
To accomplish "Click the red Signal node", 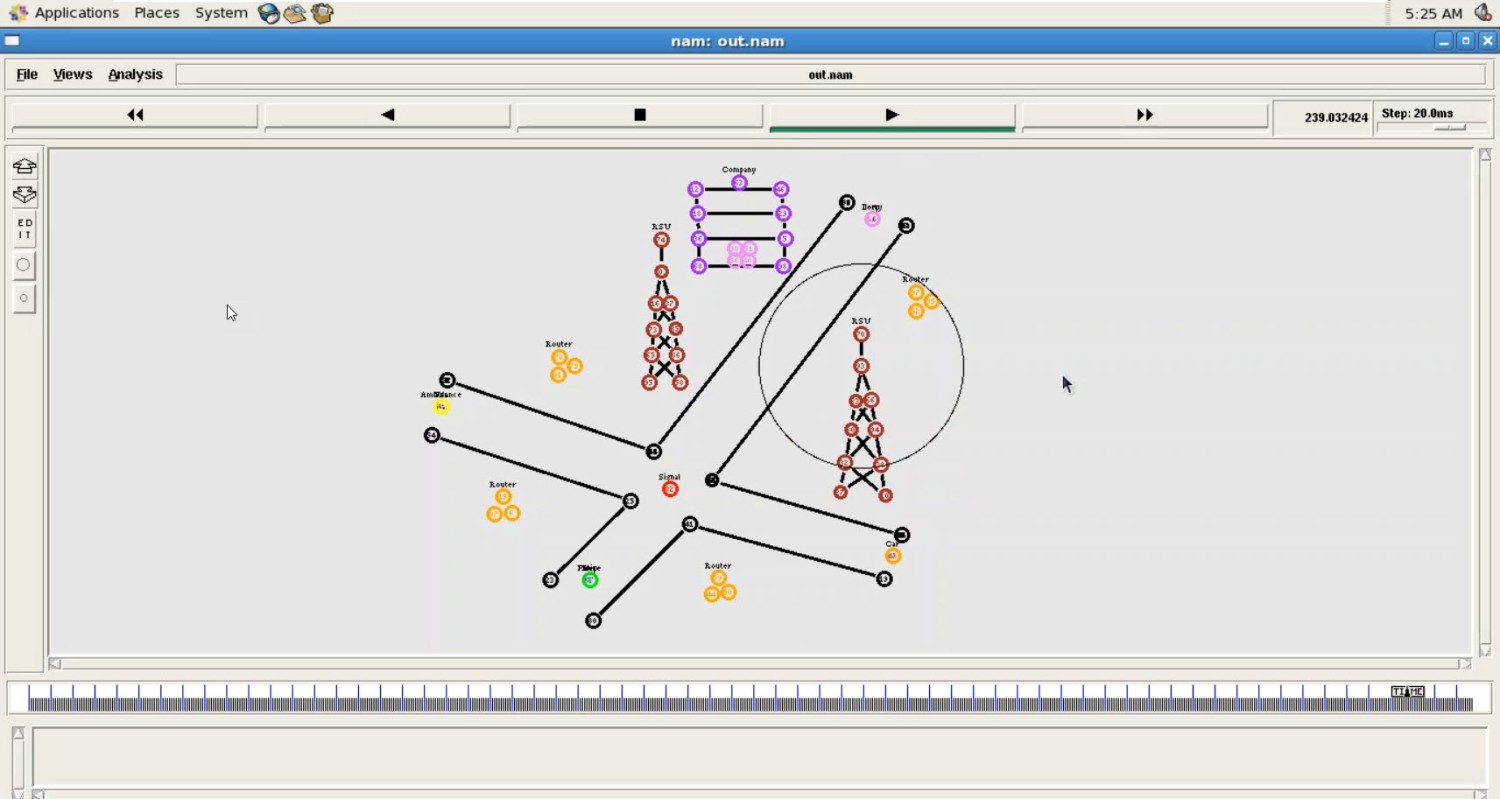I will (670, 489).
